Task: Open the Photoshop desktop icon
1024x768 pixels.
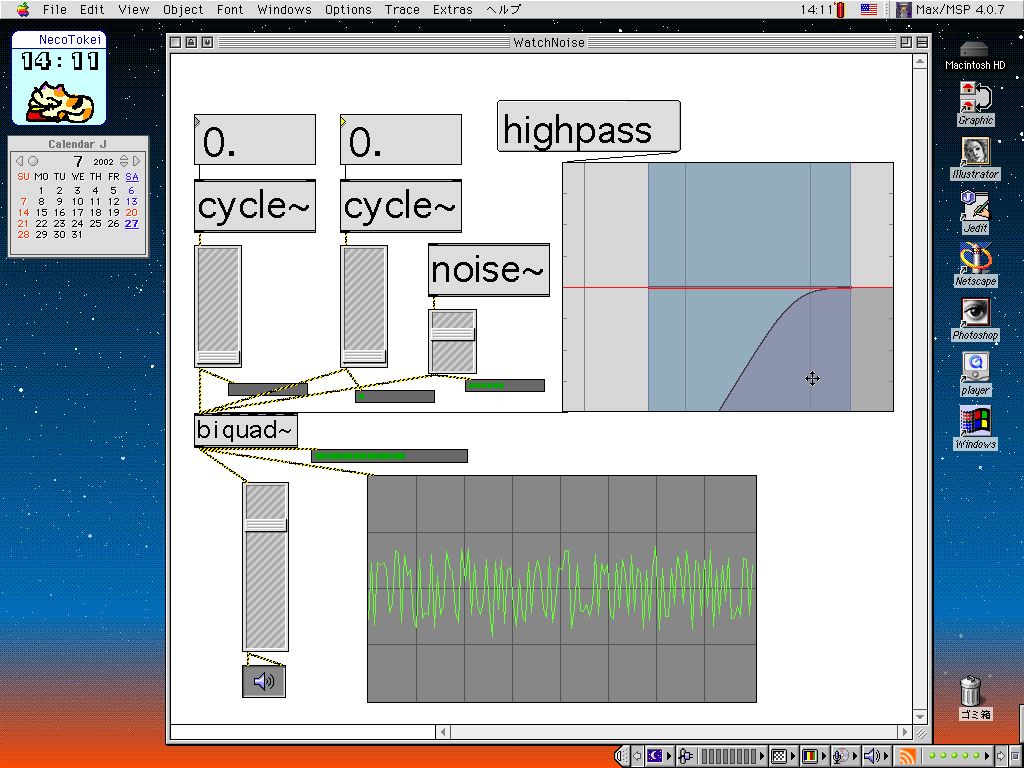Action: tap(975, 314)
